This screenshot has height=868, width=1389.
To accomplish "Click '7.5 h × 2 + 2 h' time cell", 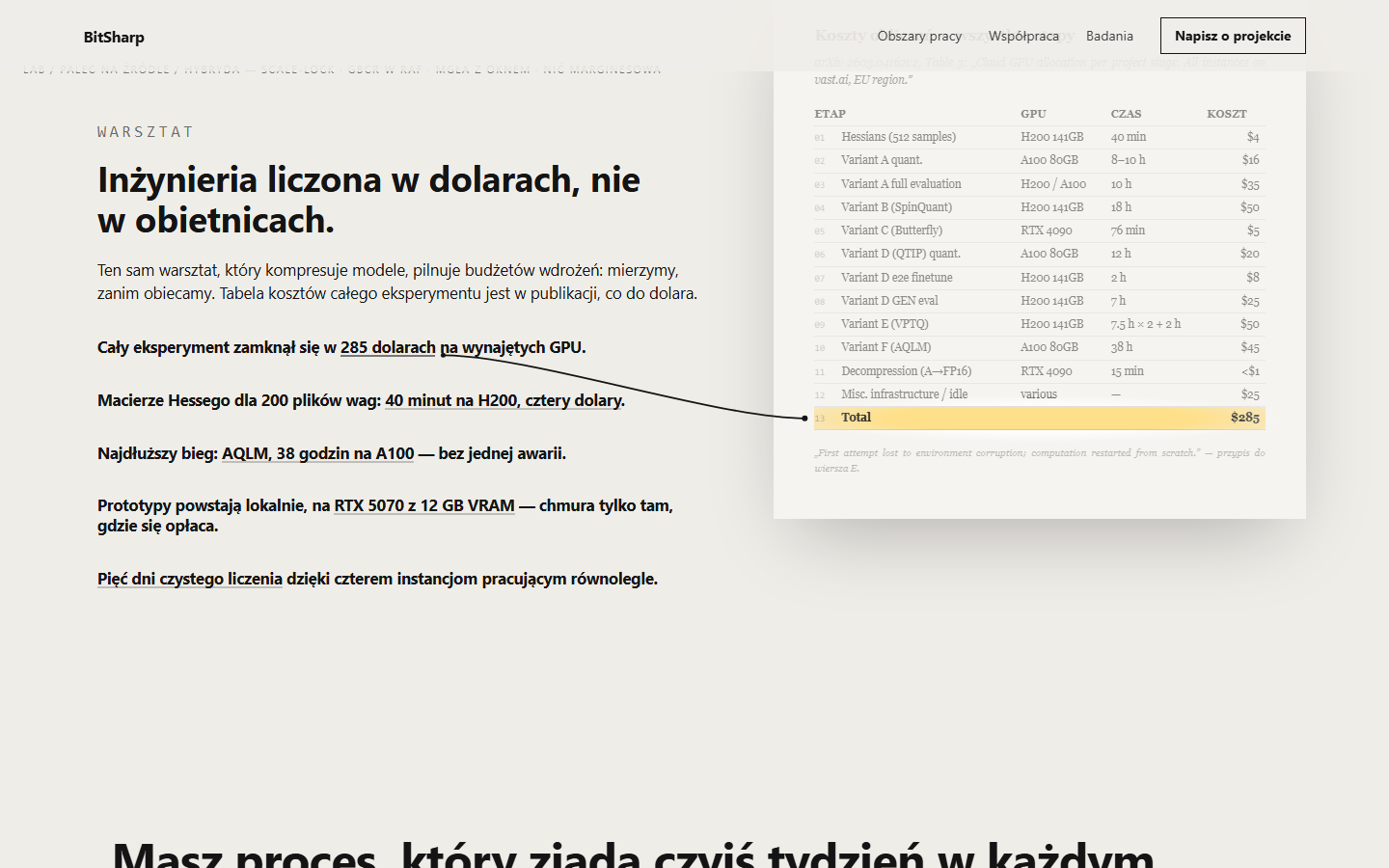I will (1145, 324).
